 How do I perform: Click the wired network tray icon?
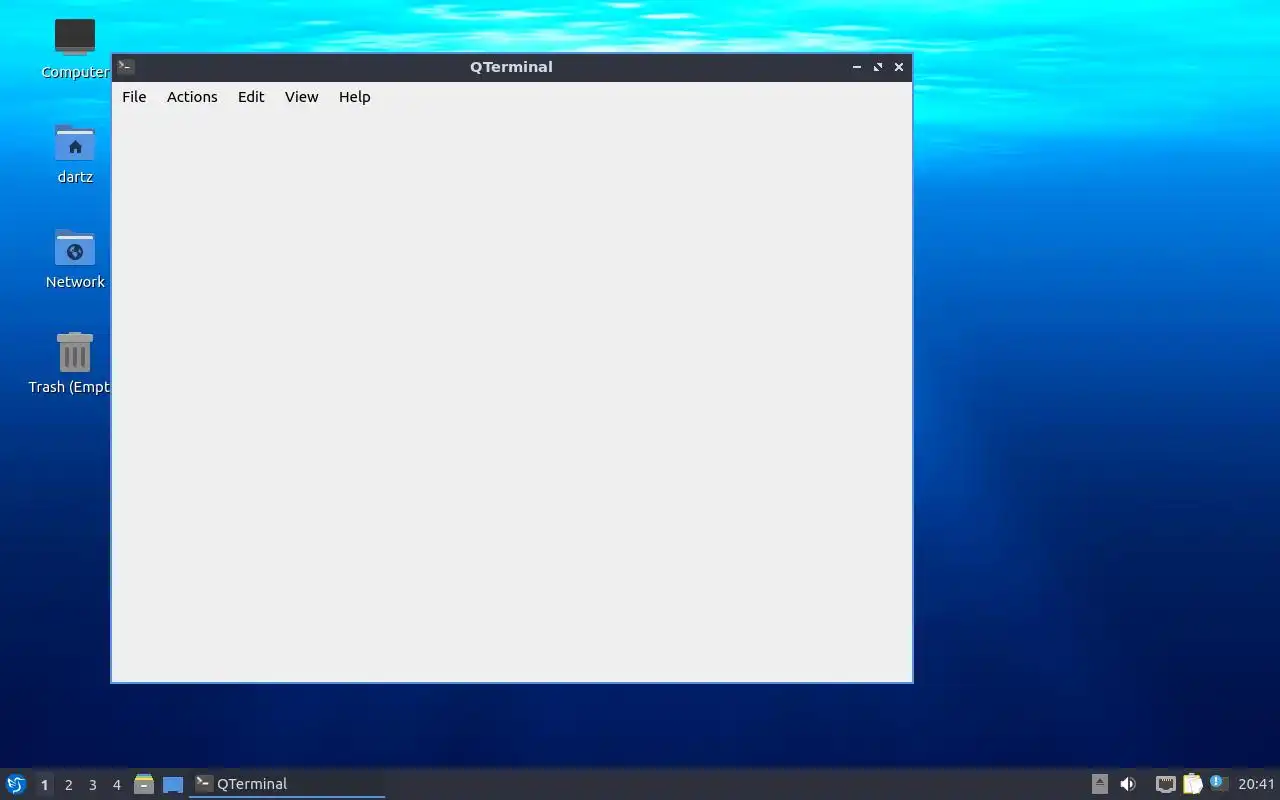(x=1166, y=784)
